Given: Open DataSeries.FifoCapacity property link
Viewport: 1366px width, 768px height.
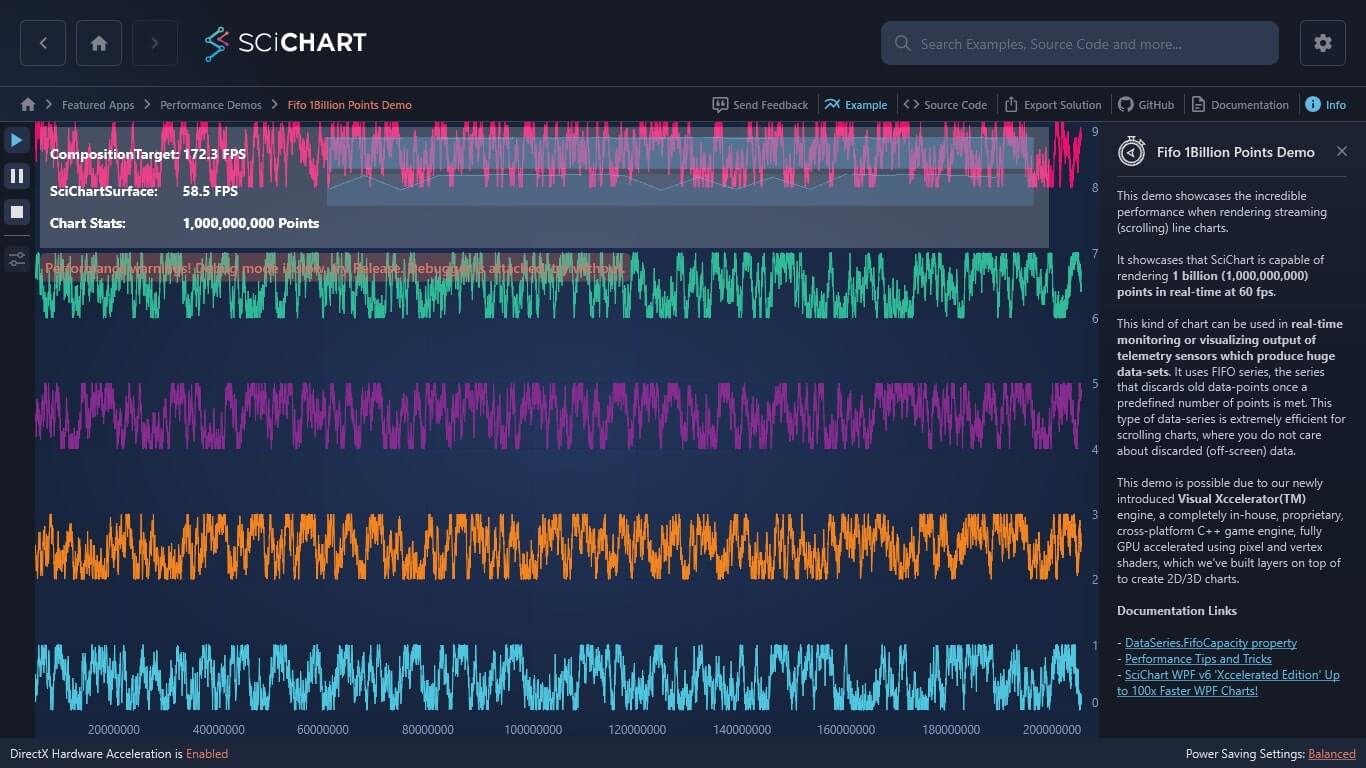Looking at the screenshot, I should click(x=1211, y=643).
